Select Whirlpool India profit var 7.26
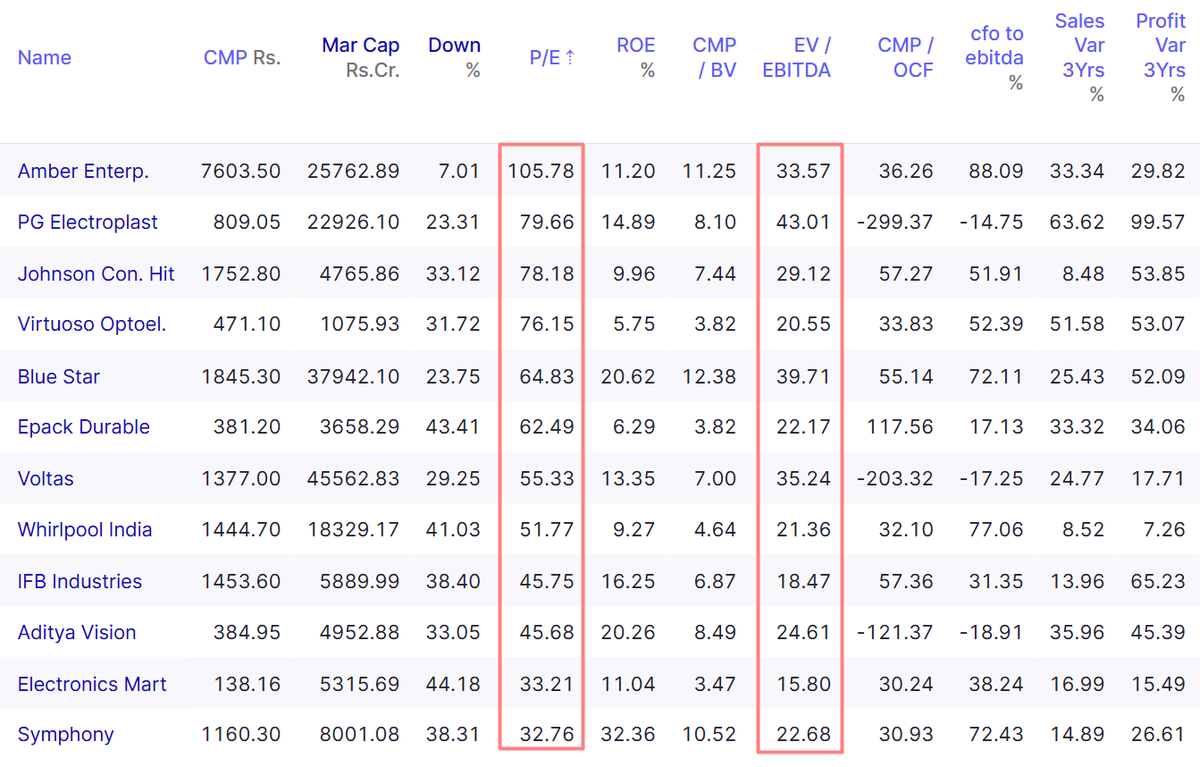The height and width of the screenshot is (767, 1200). 1164,530
